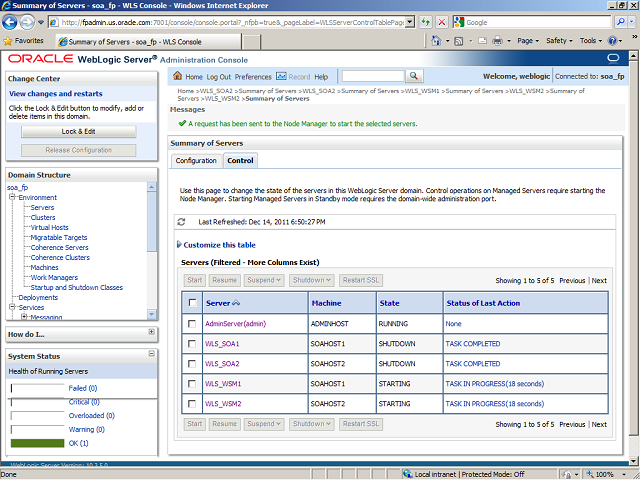The height and width of the screenshot is (480, 640).
Task: Open the Preferences menu item
Action: click(x=253, y=77)
